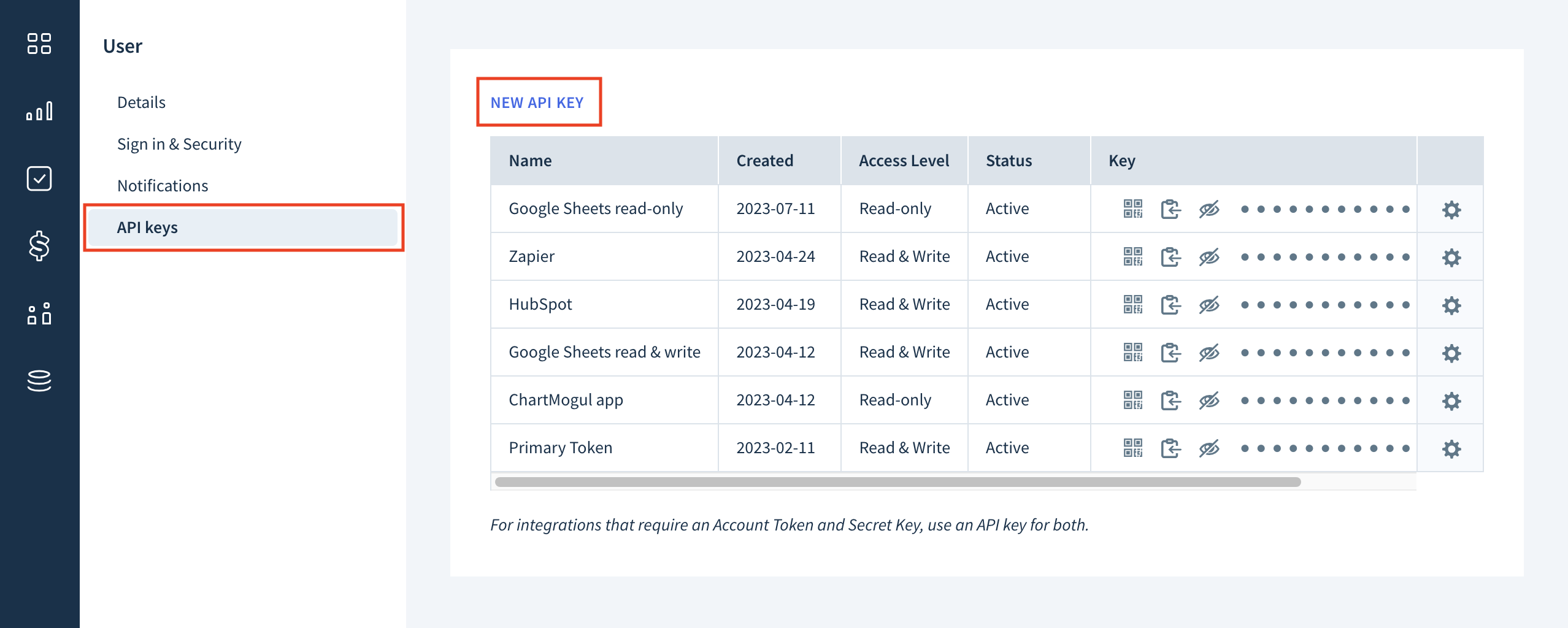Select the Primary Token name cell
This screenshot has width=1568, height=628.
tap(604, 448)
